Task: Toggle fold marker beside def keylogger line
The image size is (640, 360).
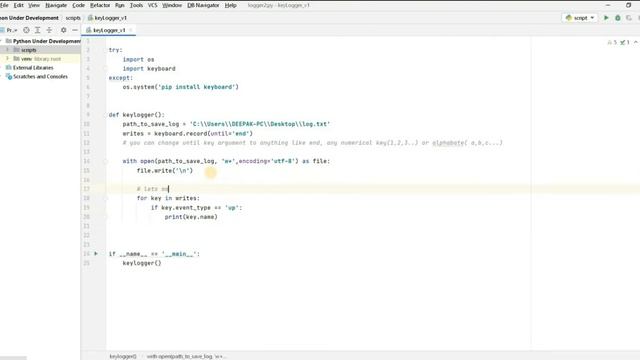Action: [x=105, y=115]
